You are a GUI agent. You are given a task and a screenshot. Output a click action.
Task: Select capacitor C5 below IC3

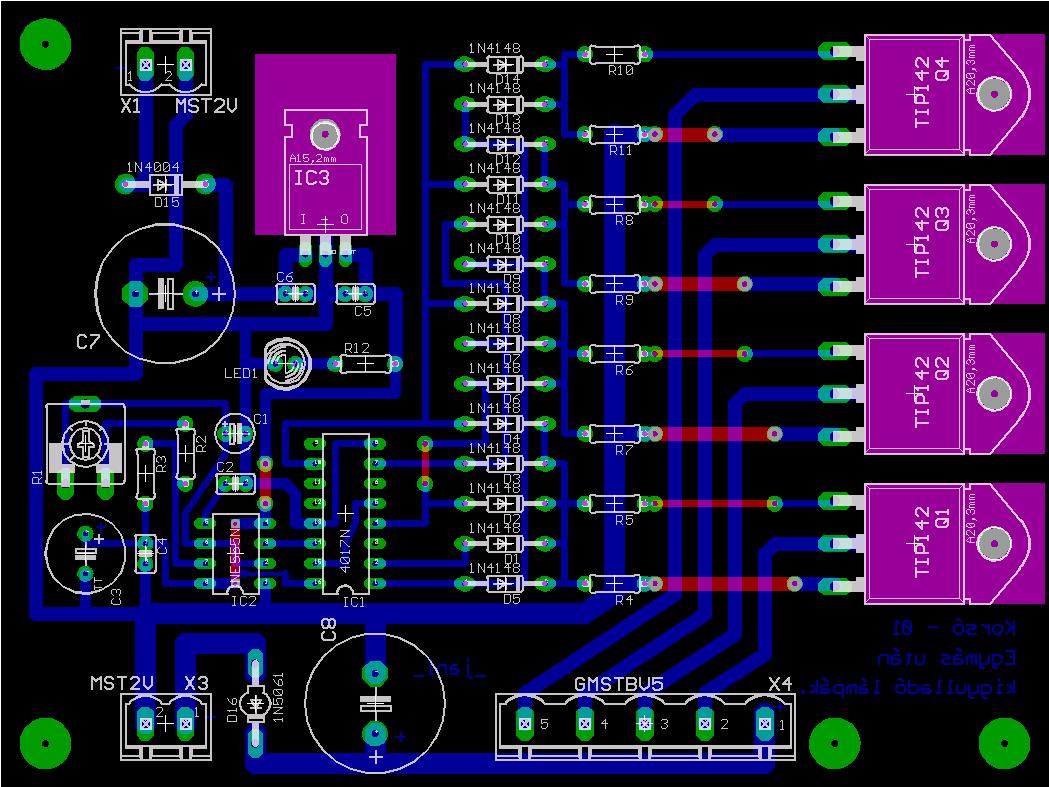(355, 293)
